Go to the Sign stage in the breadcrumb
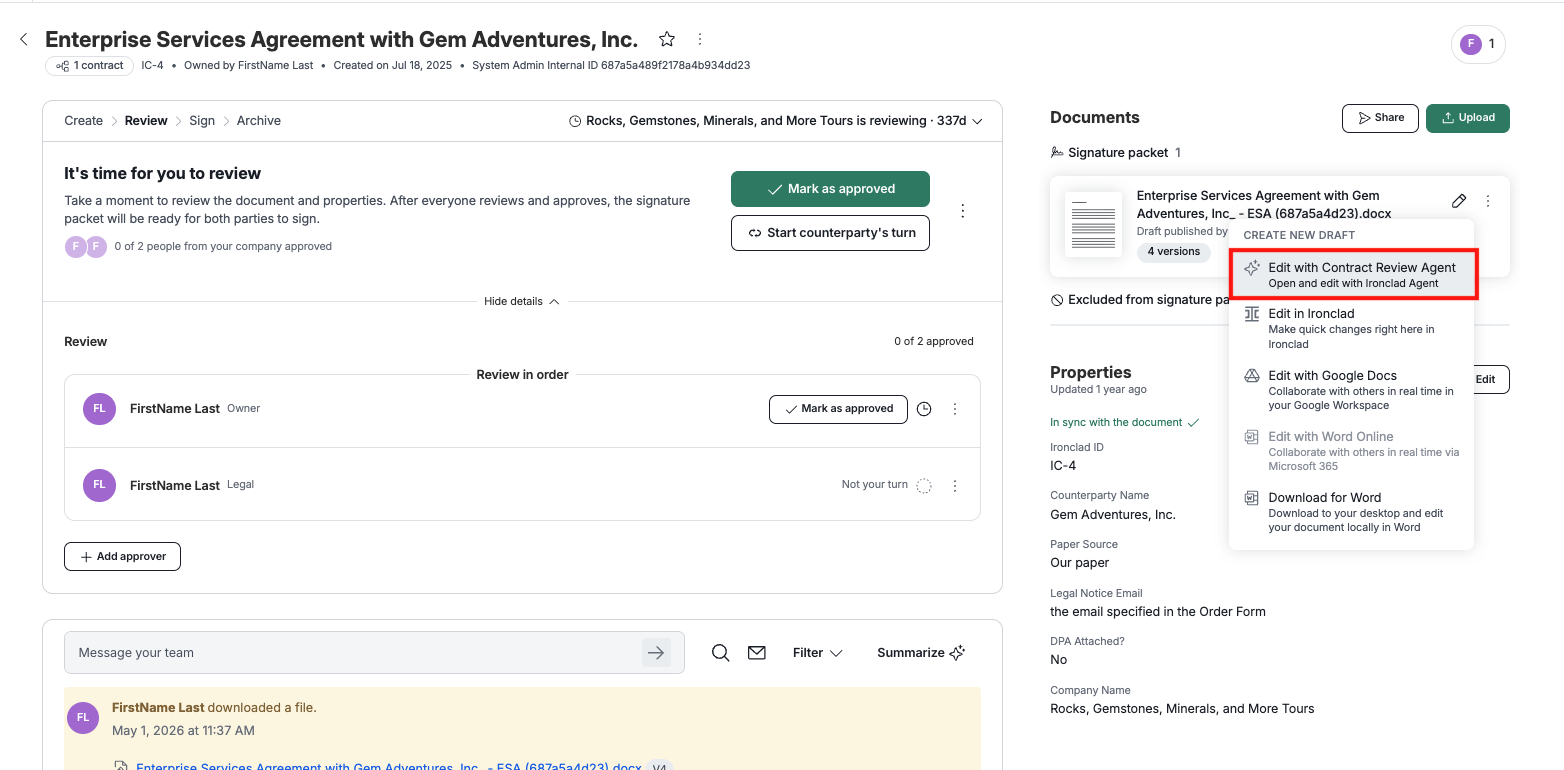1564x770 pixels. (x=202, y=121)
